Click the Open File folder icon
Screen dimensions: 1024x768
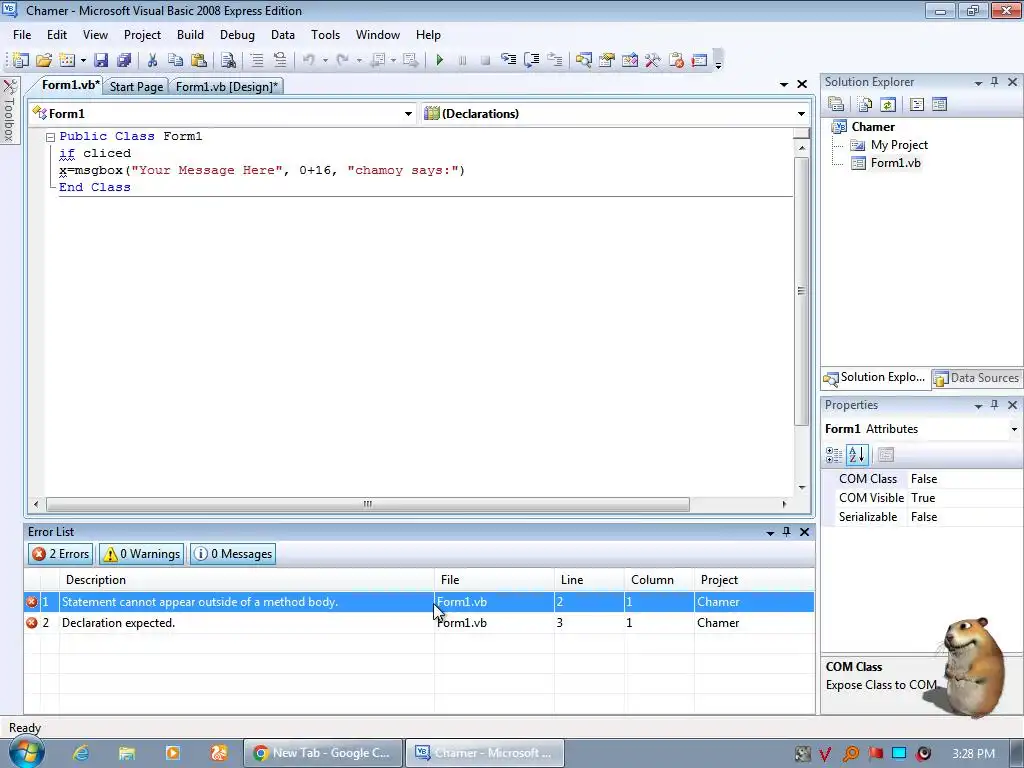[x=44, y=60]
